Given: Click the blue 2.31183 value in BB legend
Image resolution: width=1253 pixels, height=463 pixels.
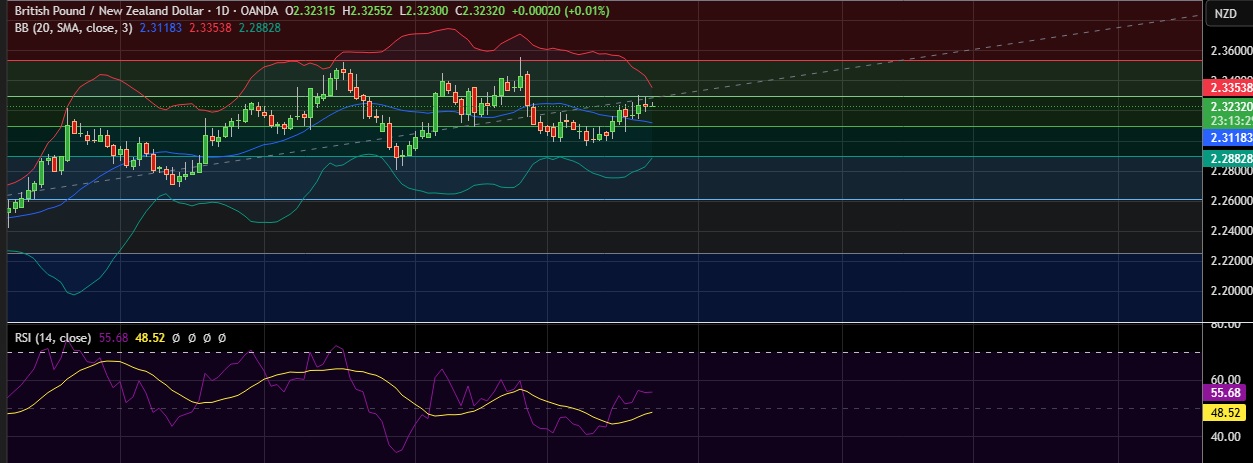Looking at the screenshot, I should tap(161, 29).
